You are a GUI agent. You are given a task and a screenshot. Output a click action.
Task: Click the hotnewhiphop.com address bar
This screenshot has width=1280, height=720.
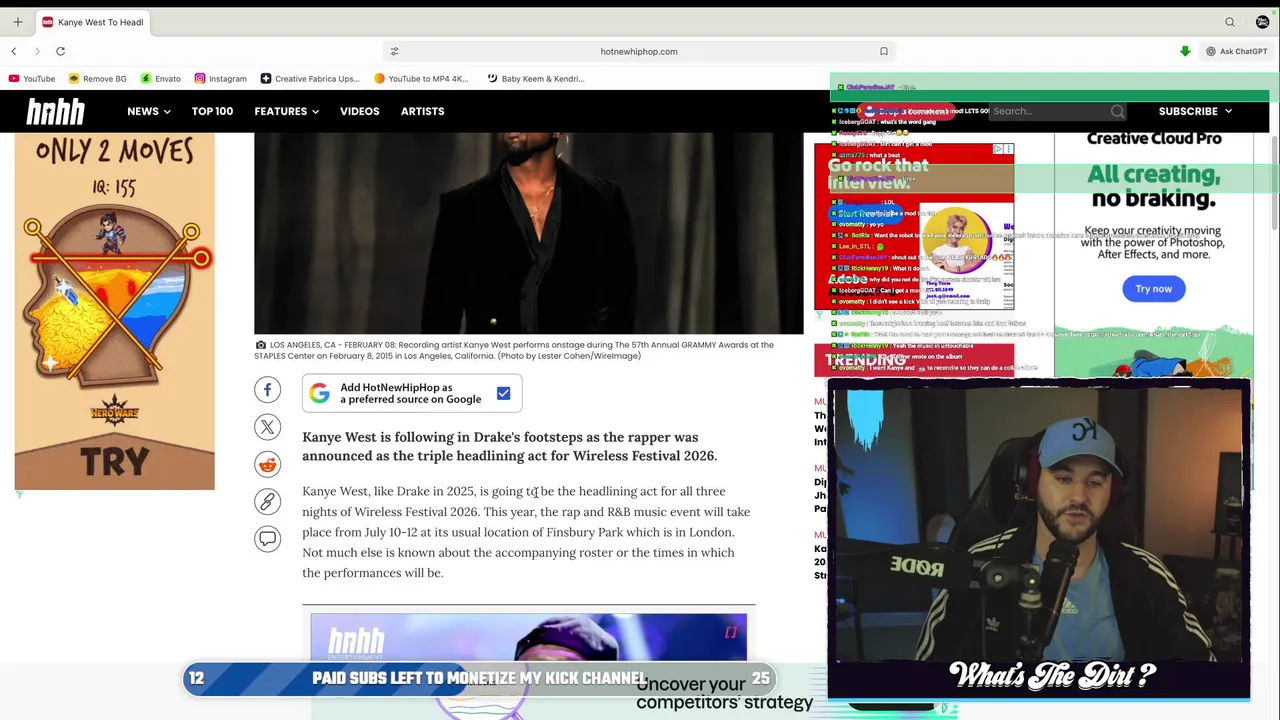(639, 51)
